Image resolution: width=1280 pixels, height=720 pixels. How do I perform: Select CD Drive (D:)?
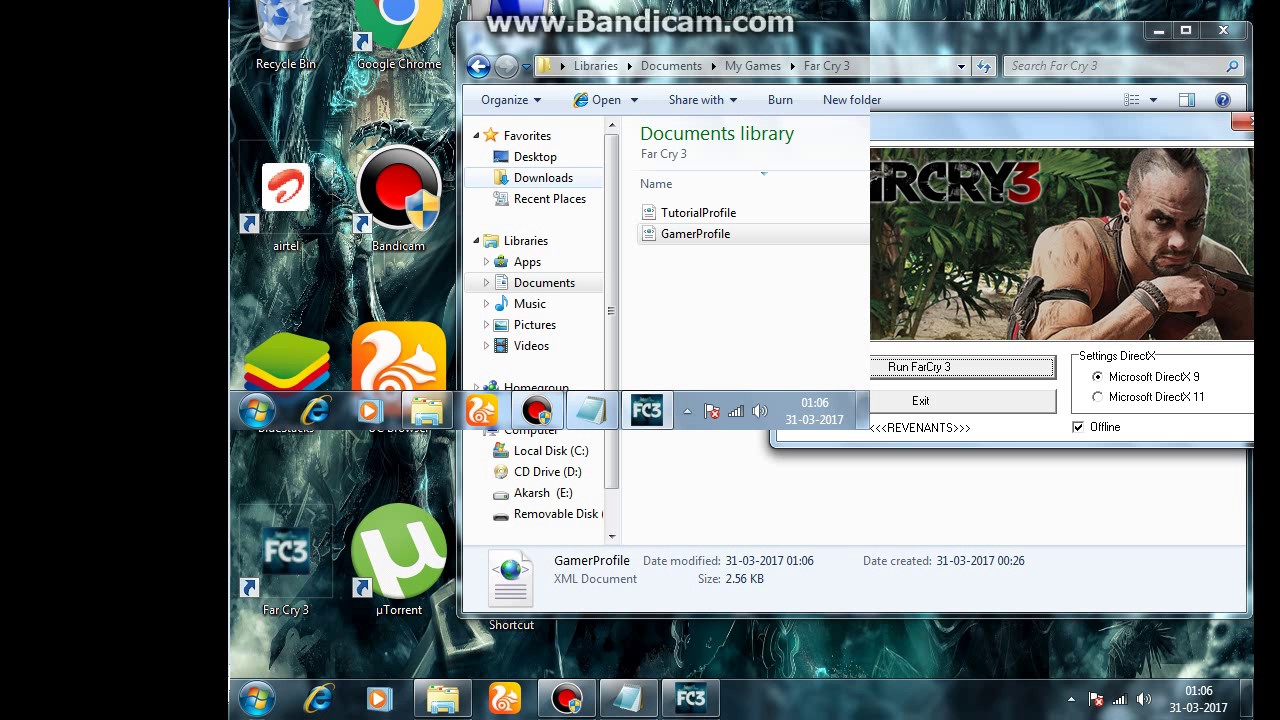pyautogui.click(x=547, y=472)
